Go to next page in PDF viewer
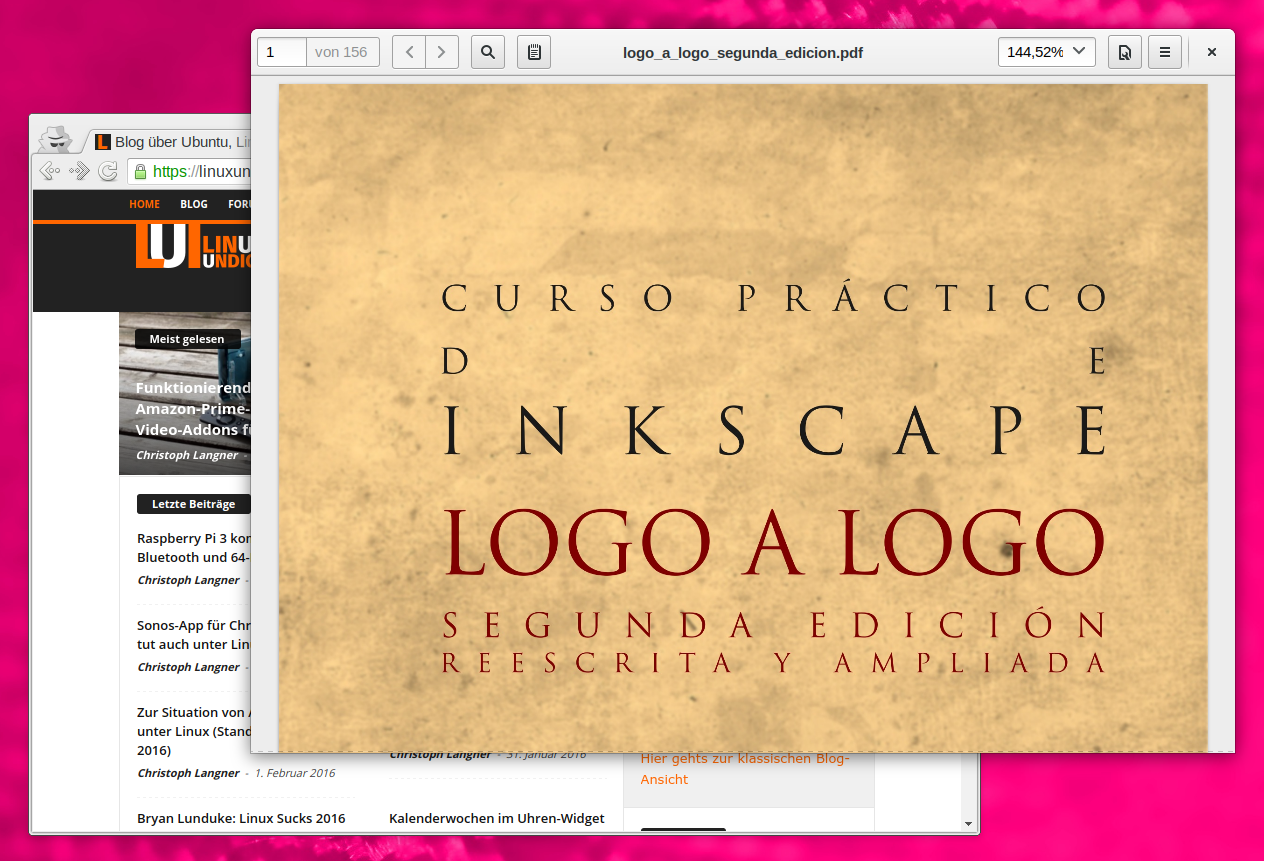 (442, 52)
